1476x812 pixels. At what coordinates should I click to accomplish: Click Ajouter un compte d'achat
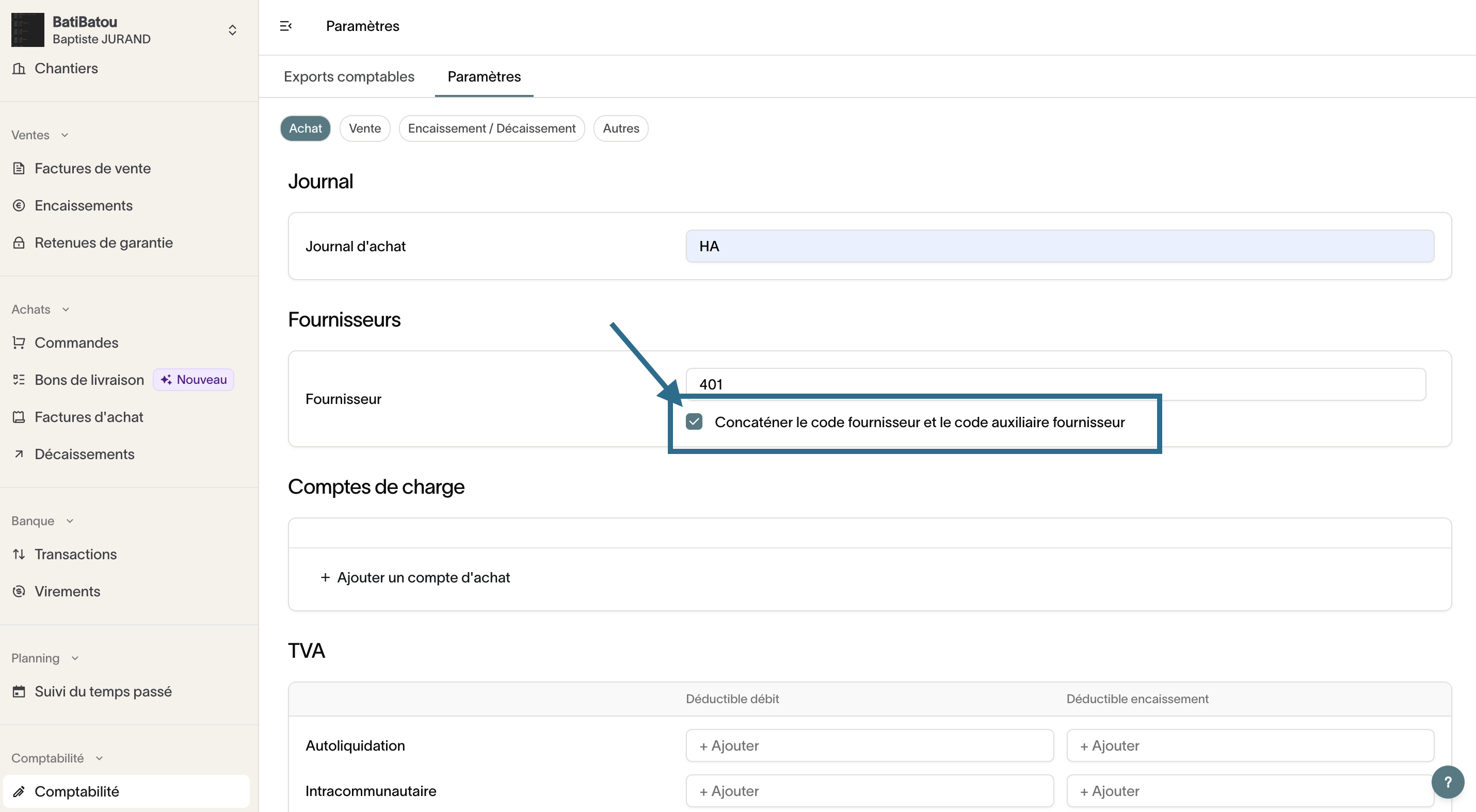click(415, 577)
